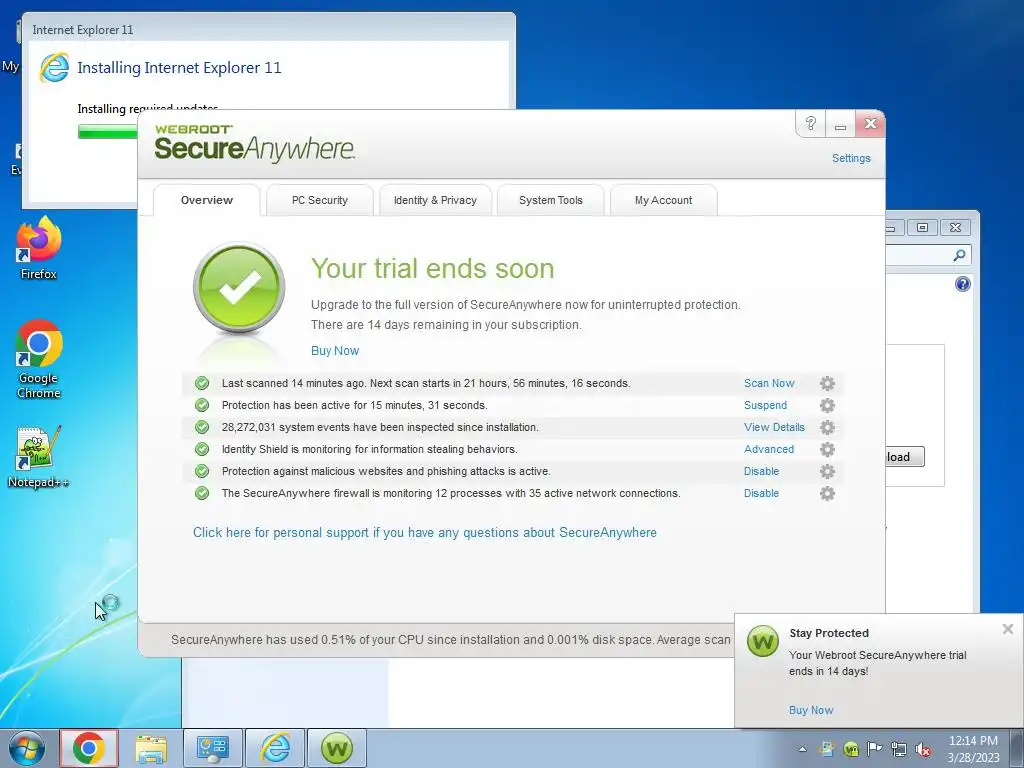This screenshot has width=1024, height=768.
Task: Open the Windows Start menu orb
Action: [x=27, y=748]
